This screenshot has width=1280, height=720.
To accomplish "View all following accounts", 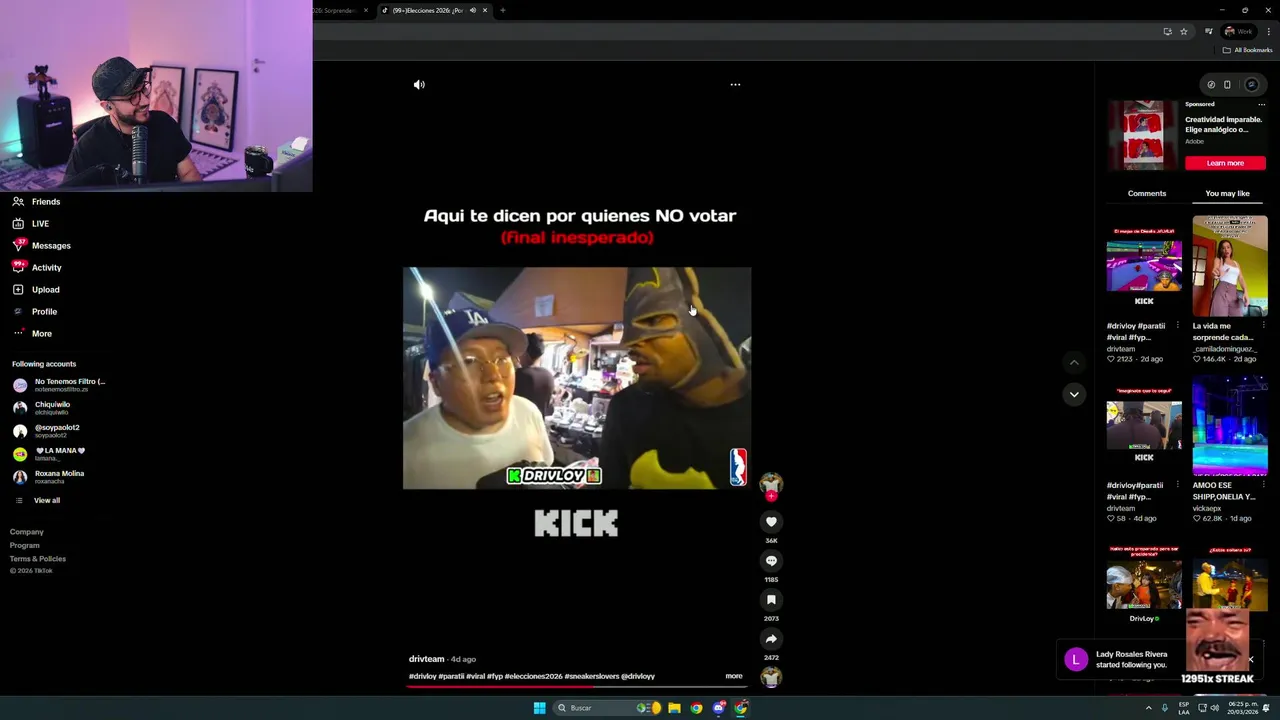I will point(37,500).
